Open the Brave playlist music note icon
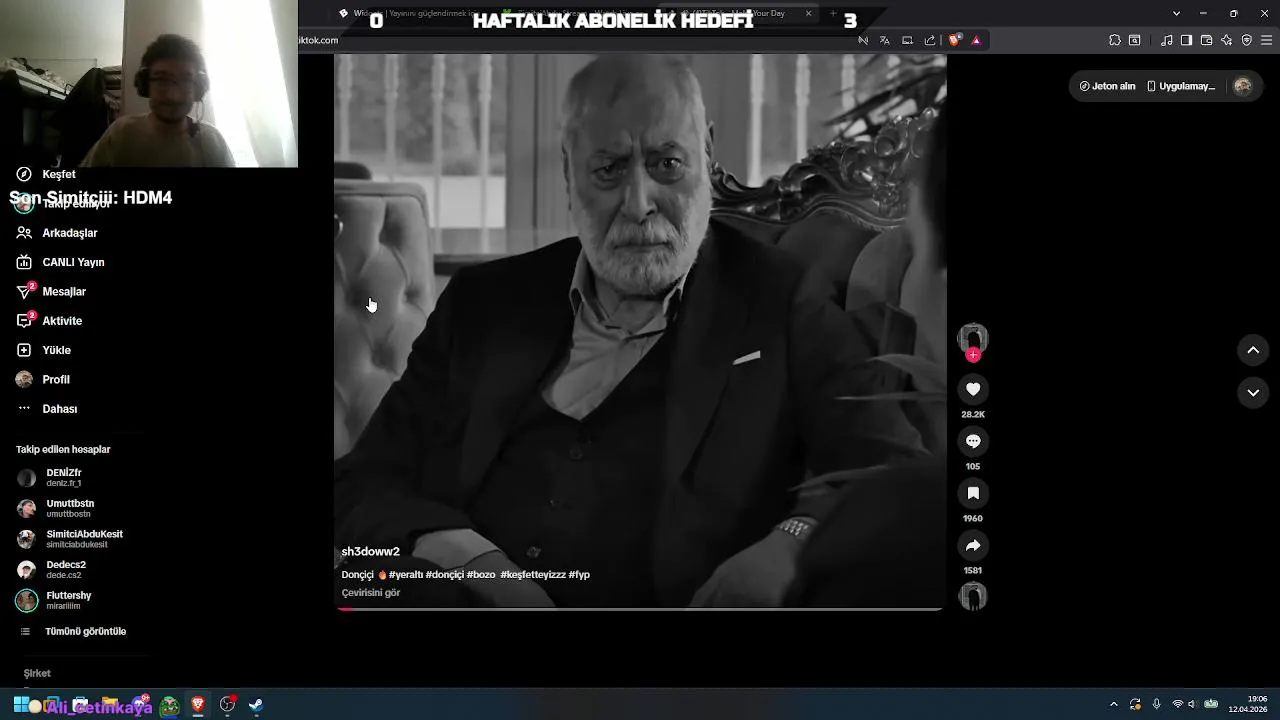 1167,40
